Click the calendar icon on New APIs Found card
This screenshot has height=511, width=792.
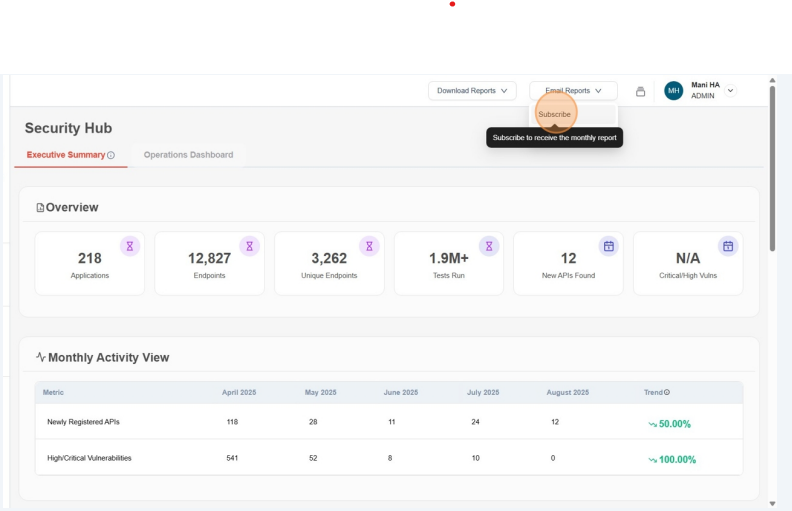pyautogui.click(x=608, y=245)
